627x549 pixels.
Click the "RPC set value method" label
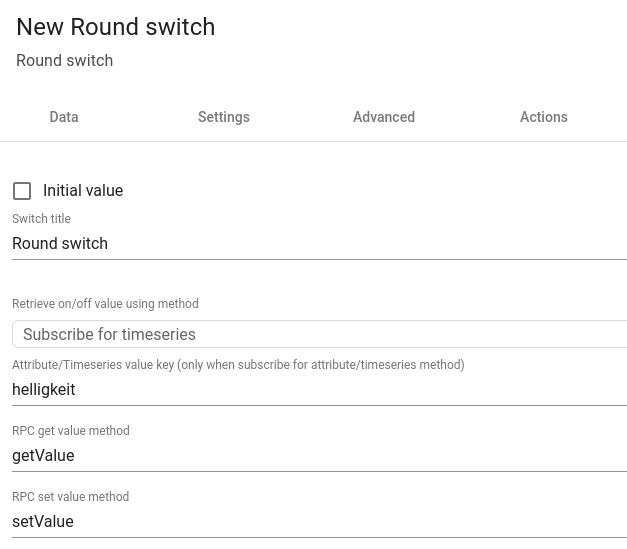[x=70, y=497]
